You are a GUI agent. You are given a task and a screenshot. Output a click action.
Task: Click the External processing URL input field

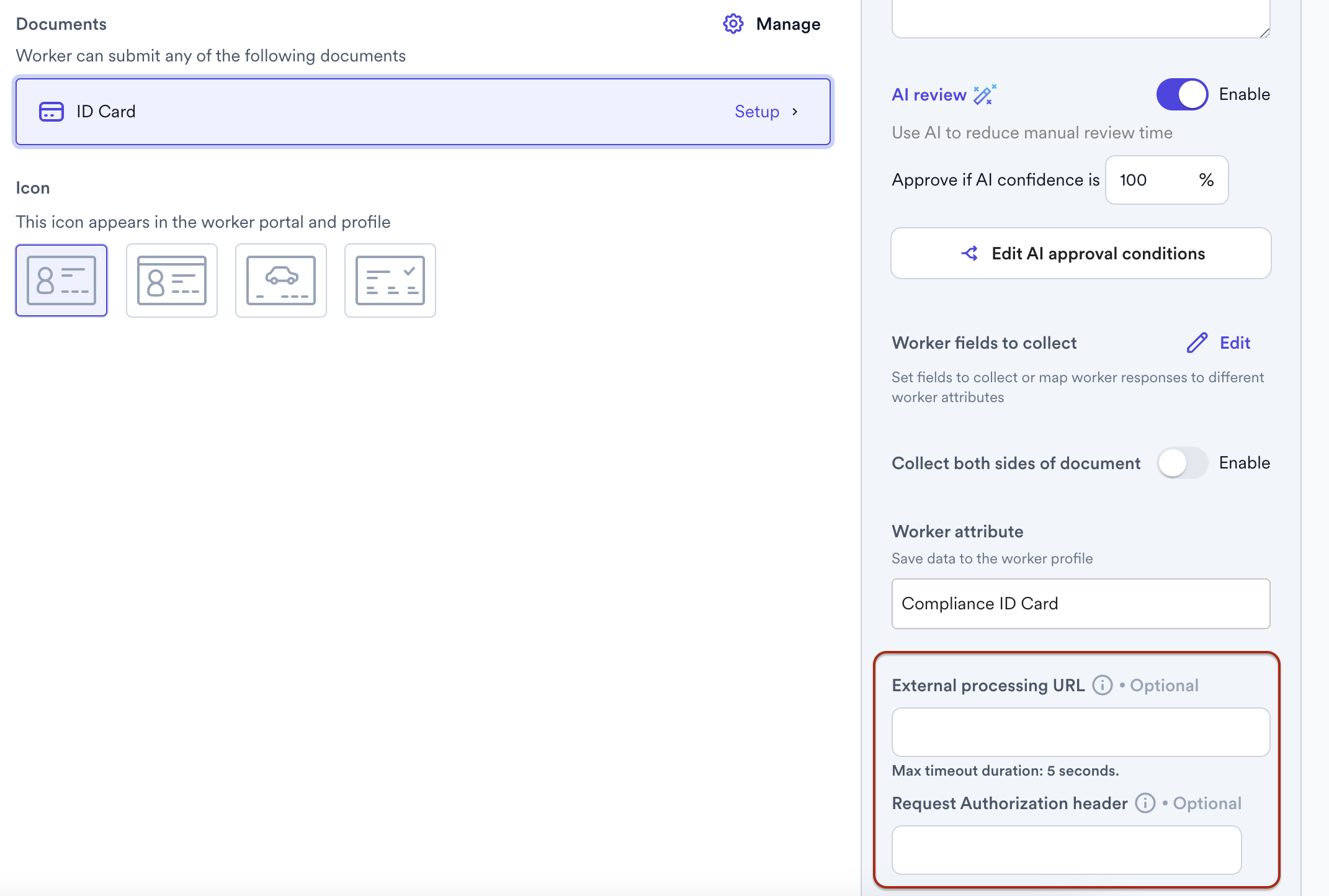[x=1081, y=732]
